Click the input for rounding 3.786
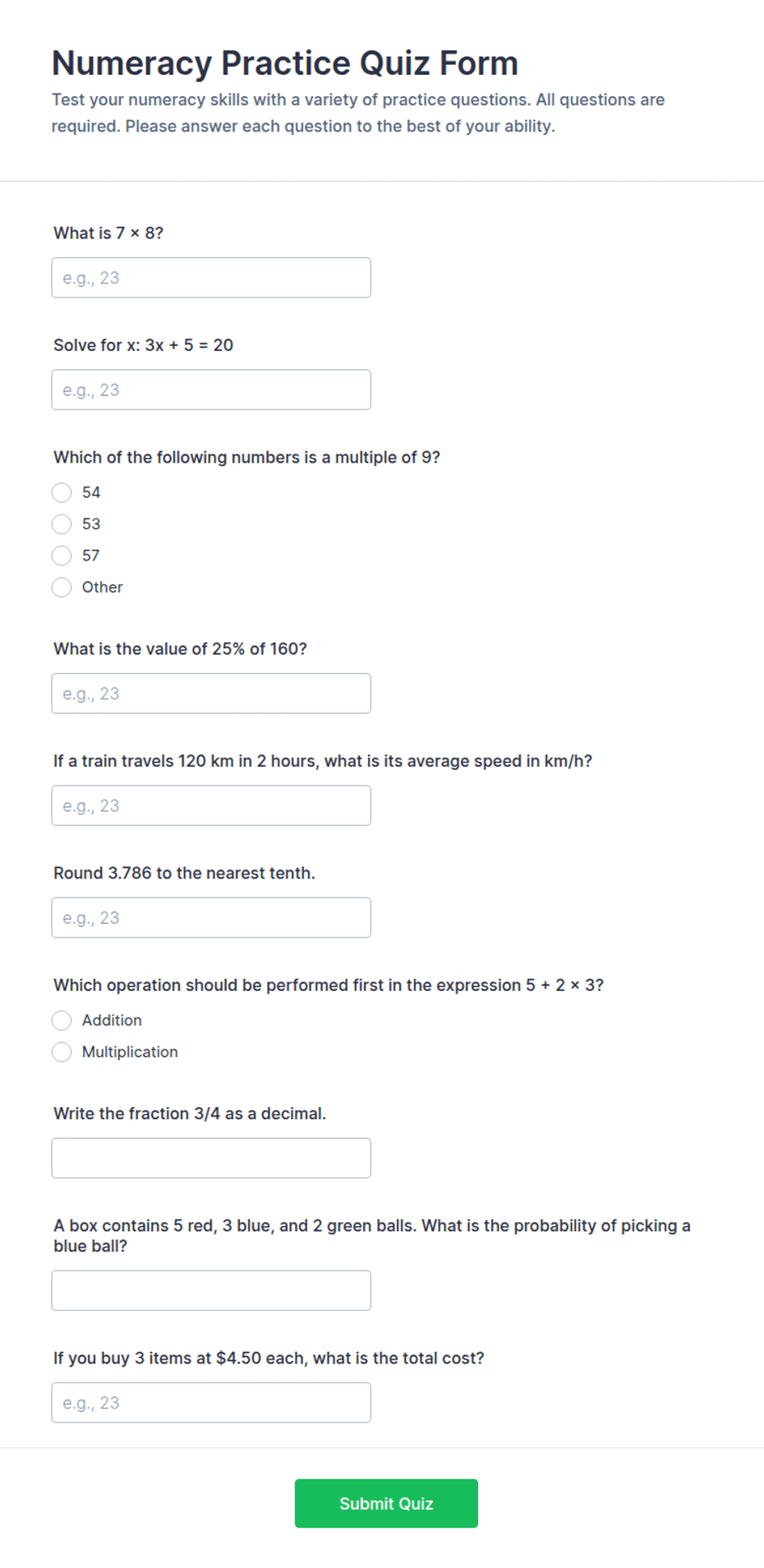 tap(211, 917)
